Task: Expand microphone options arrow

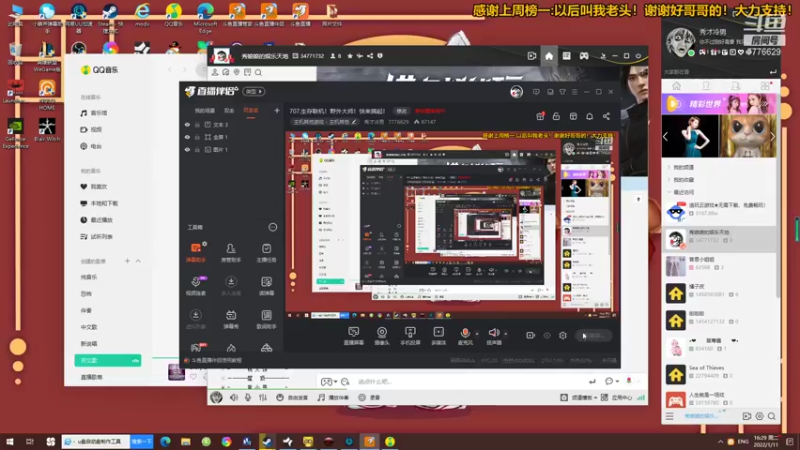Action: pyautogui.click(x=478, y=334)
